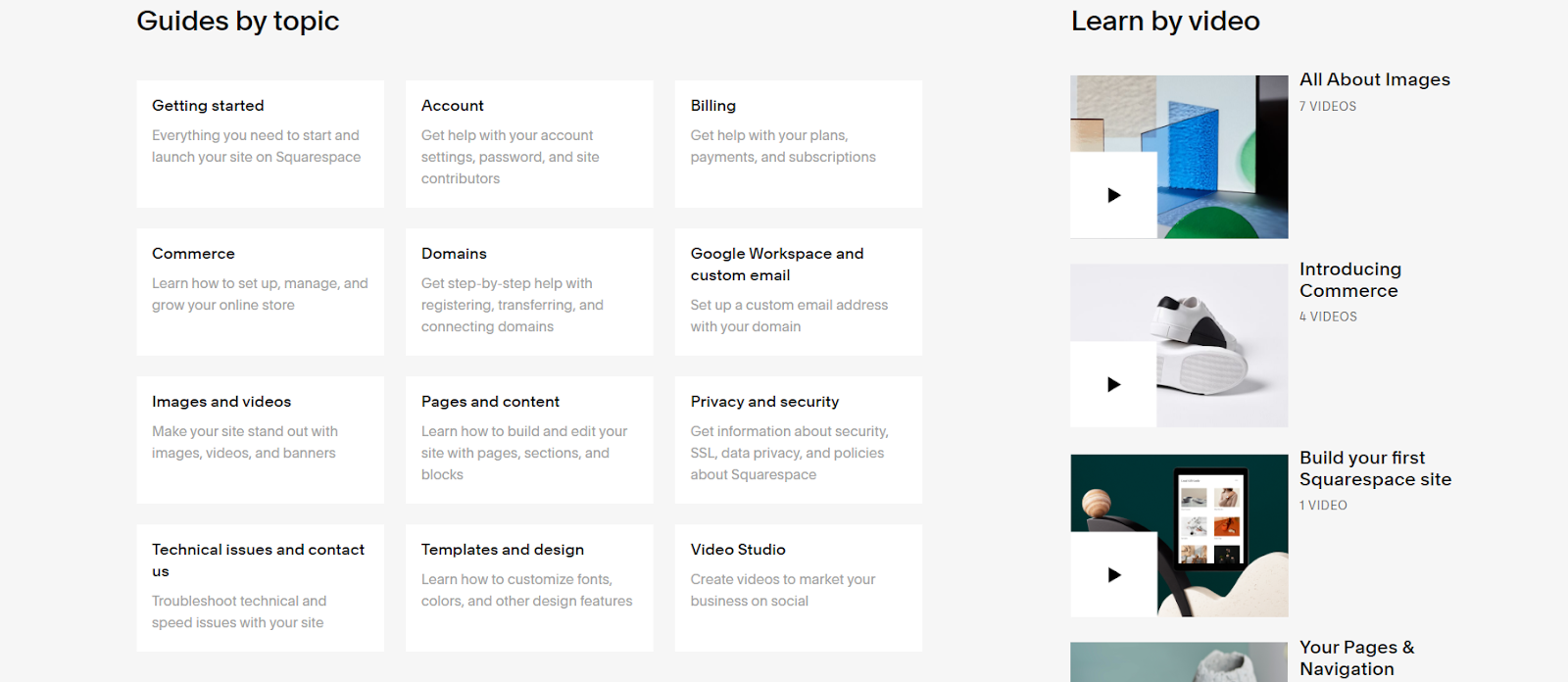The image size is (1568, 682).
Task: Open the Privacy and security guide
Action: 799,440
